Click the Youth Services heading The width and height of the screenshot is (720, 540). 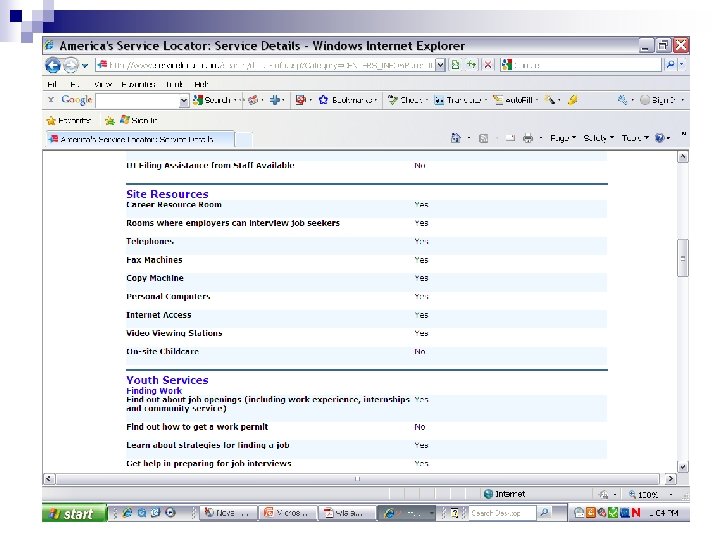click(167, 380)
